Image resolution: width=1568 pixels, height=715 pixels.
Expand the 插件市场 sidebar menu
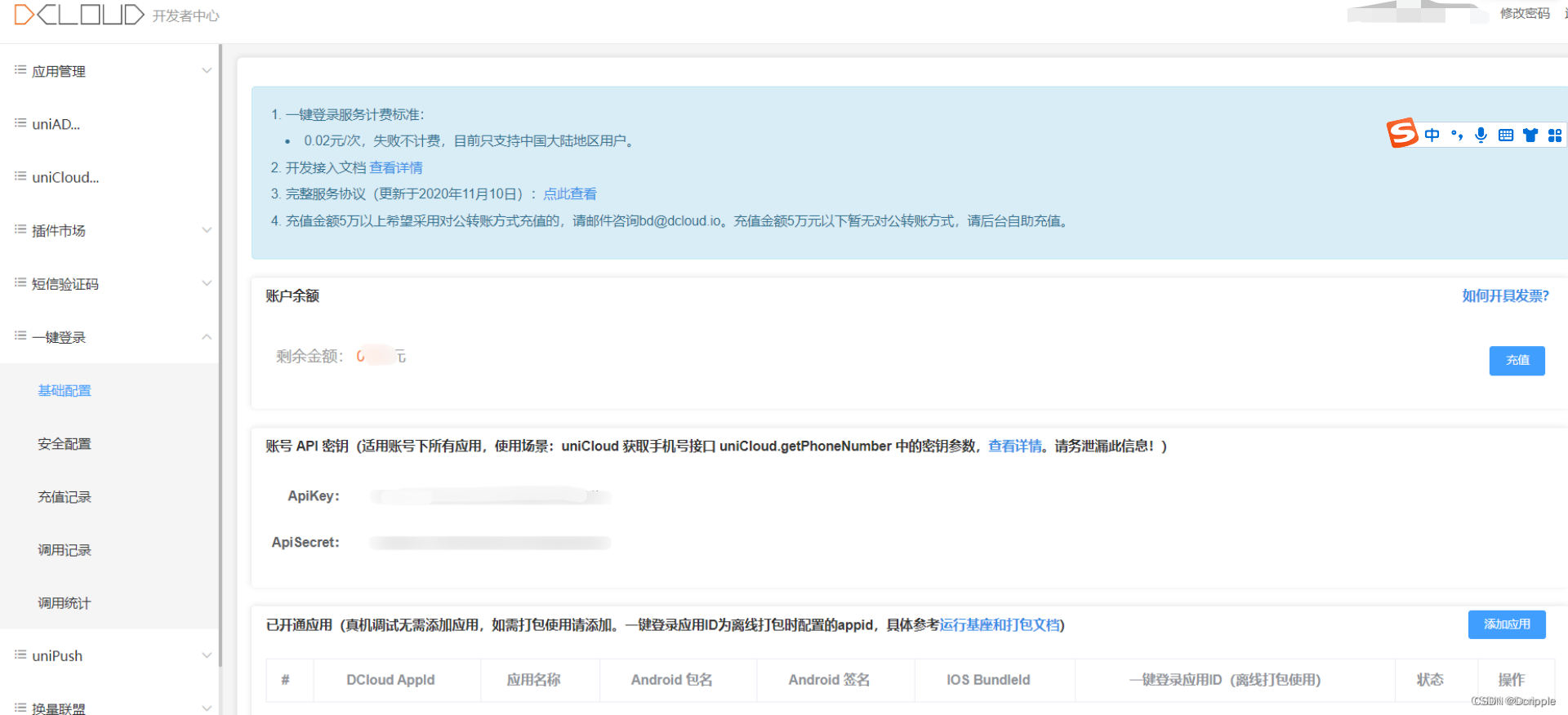tap(110, 230)
